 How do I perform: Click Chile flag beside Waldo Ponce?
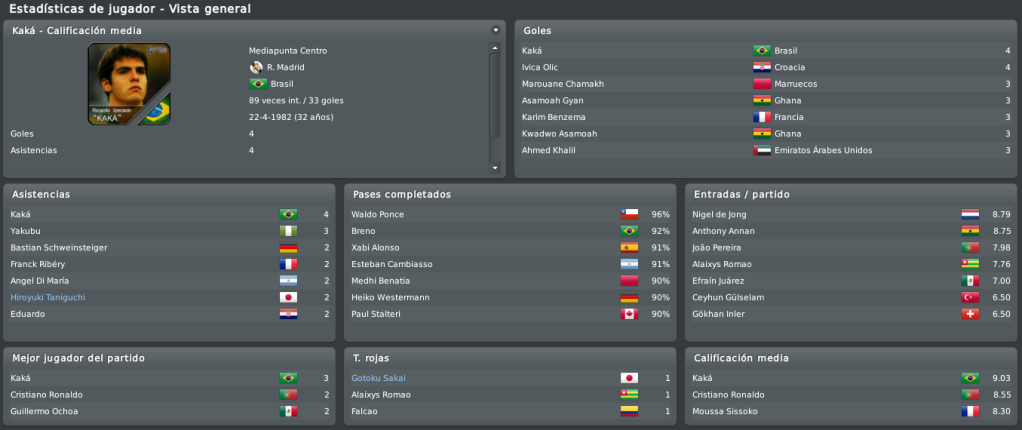coord(629,214)
